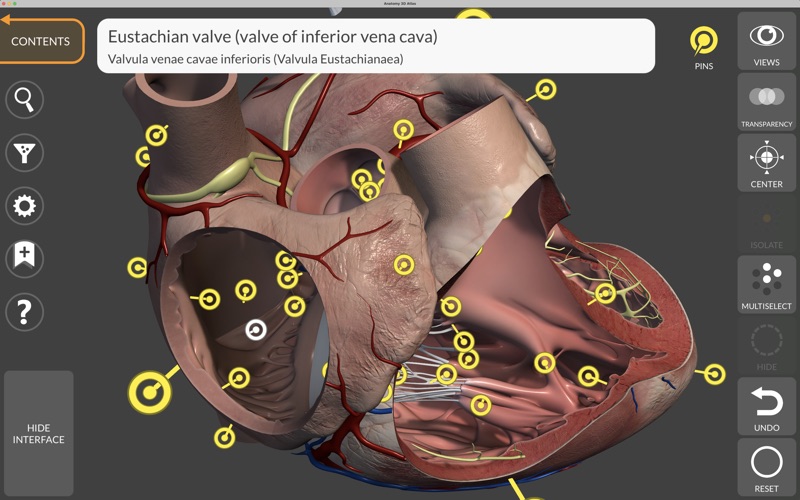Click the Eustachian valve title bar
800x500 pixels.
[376, 46]
